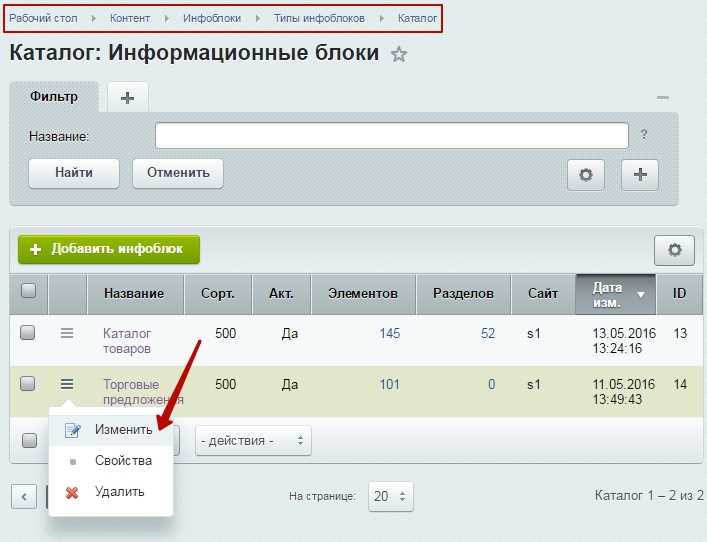Viewport: 707px width, 542px height.
Task: Add new filter tab with plus
Action: coord(128,98)
